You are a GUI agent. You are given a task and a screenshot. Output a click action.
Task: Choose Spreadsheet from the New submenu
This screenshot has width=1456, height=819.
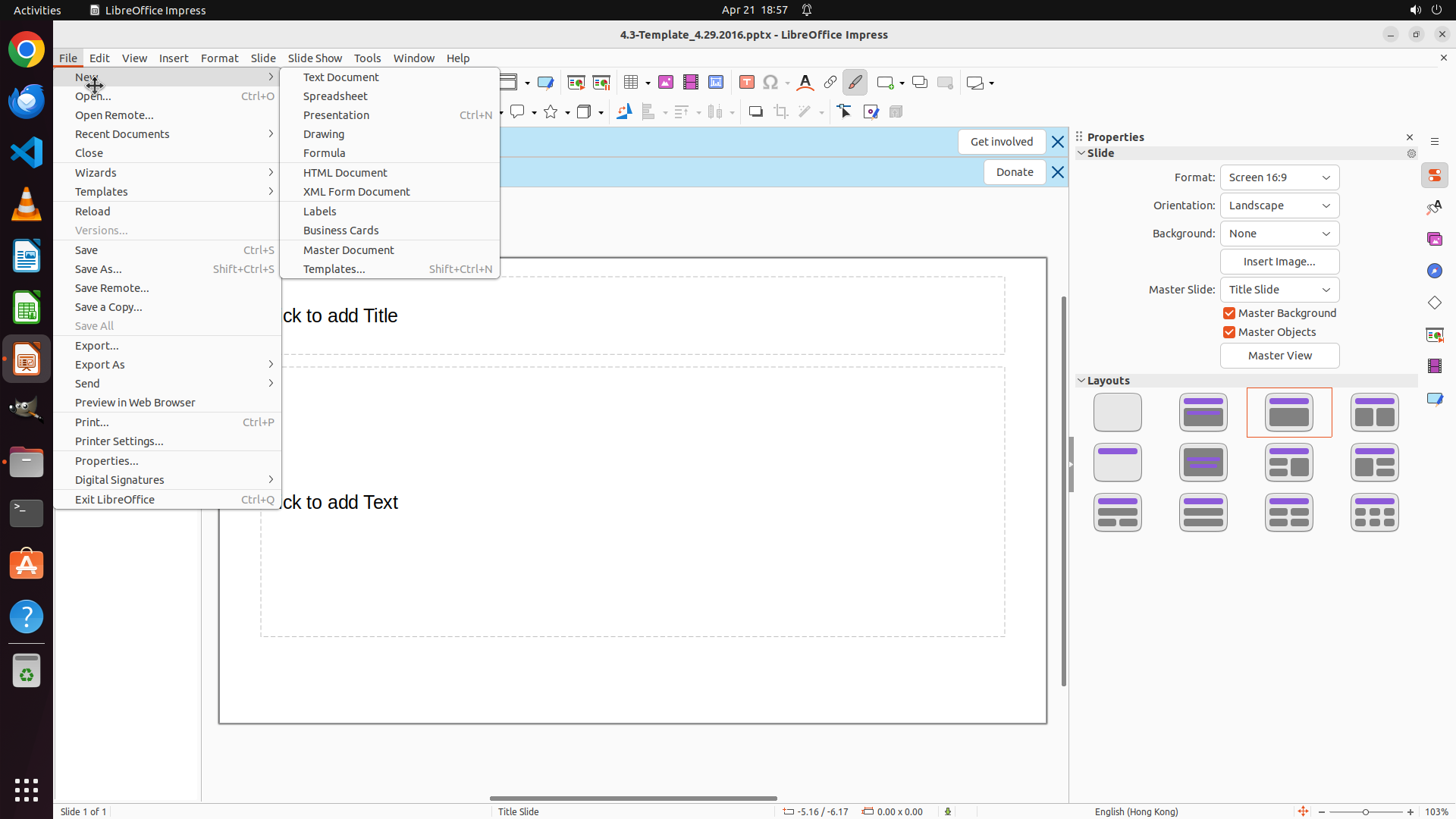[x=335, y=96]
